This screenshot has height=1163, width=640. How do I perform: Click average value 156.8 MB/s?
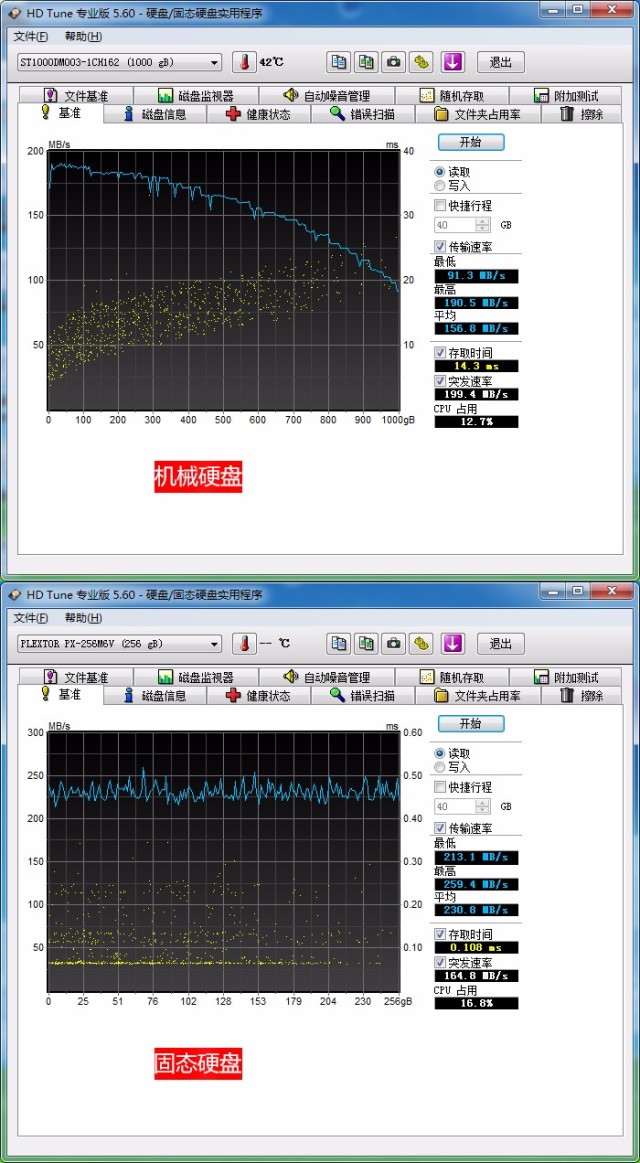click(476, 329)
